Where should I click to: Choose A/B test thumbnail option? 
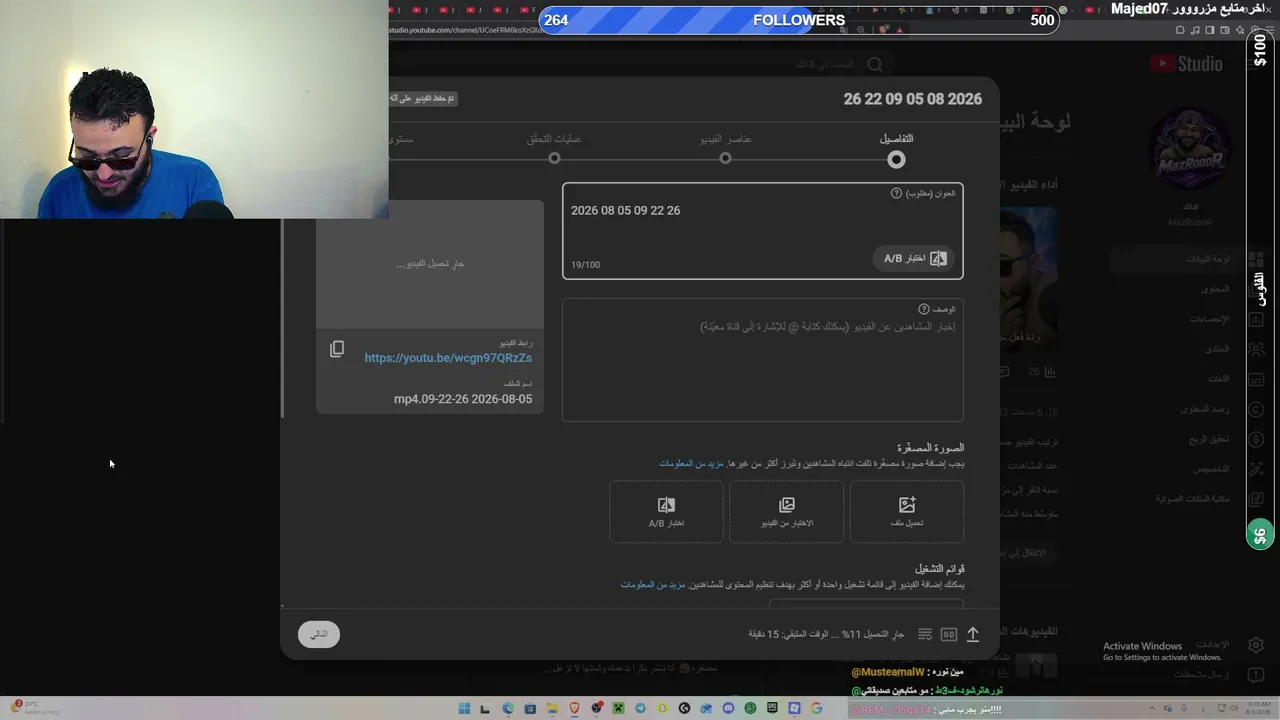666,512
